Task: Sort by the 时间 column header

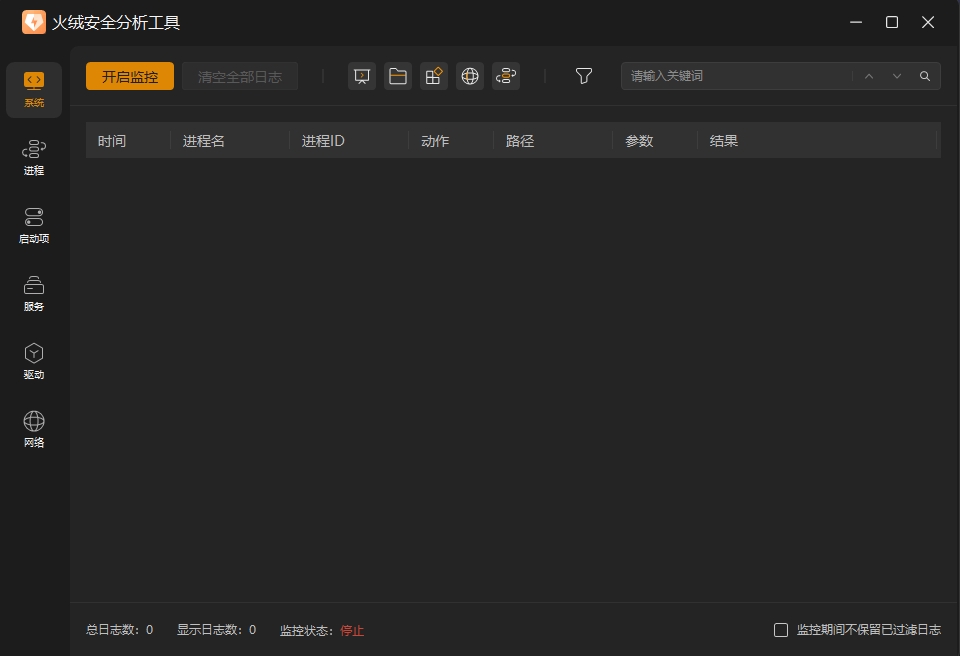Action: point(128,141)
